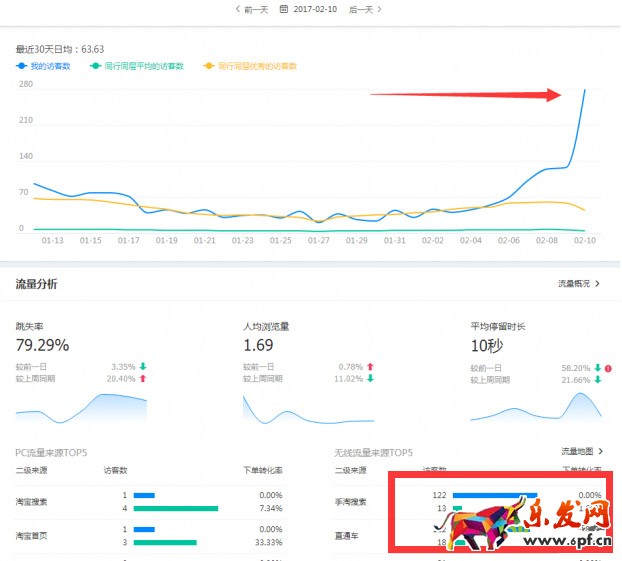Open 流量地图 link with chevron

581,451
